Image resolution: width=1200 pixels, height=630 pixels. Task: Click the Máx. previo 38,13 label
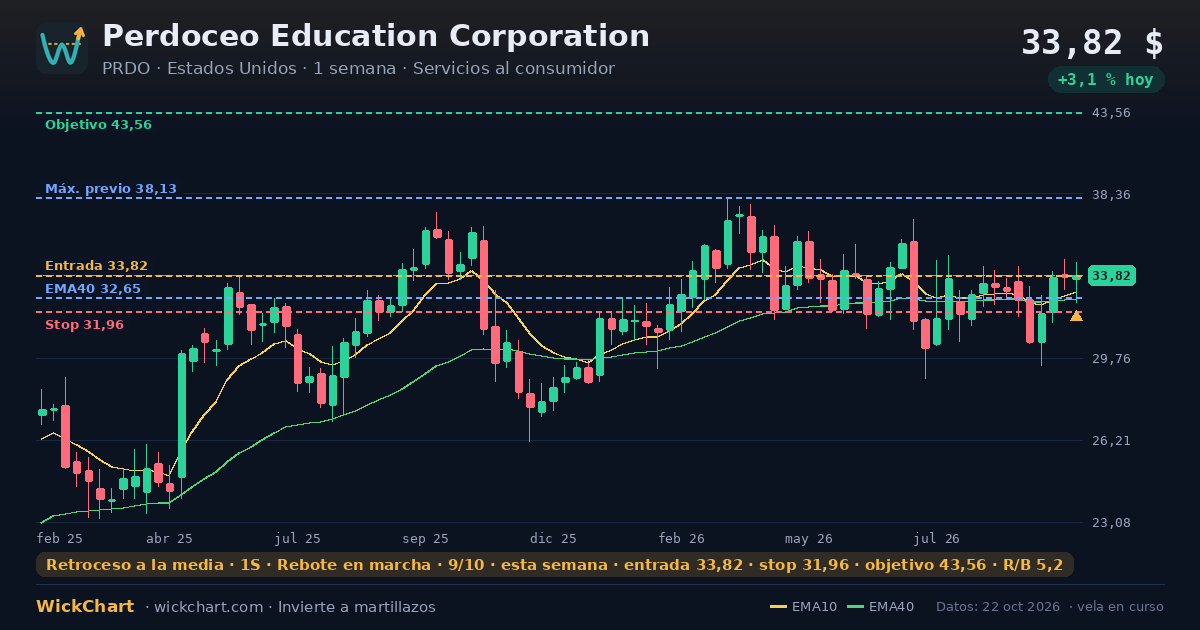111,189
